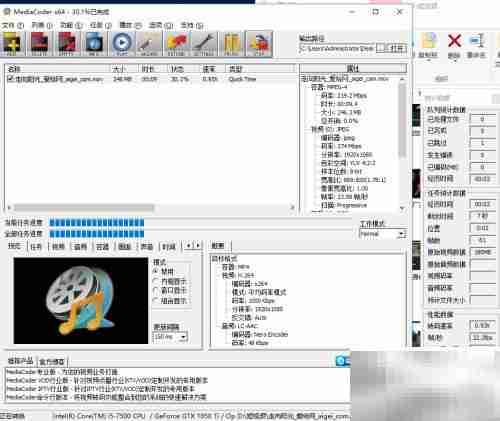Click the output path input field

(x=337, y=48)
